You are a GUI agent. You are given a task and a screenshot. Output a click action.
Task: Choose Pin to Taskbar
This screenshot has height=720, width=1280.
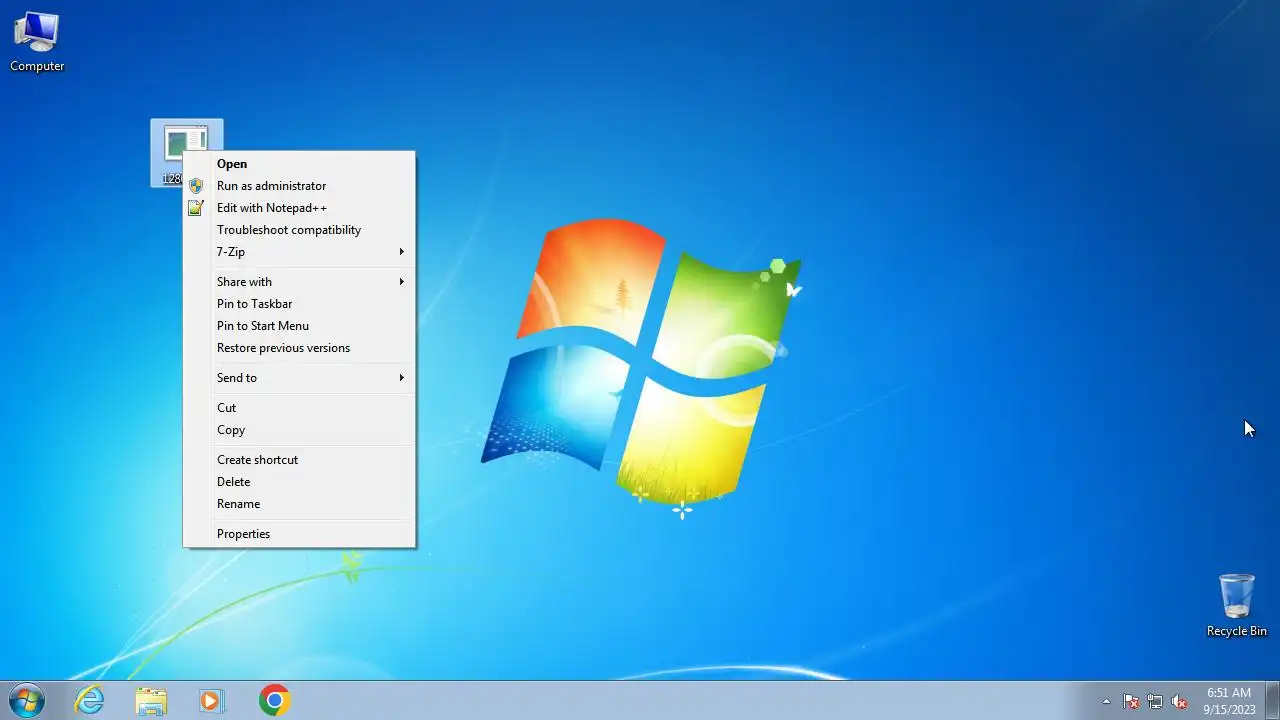point(299,304)
